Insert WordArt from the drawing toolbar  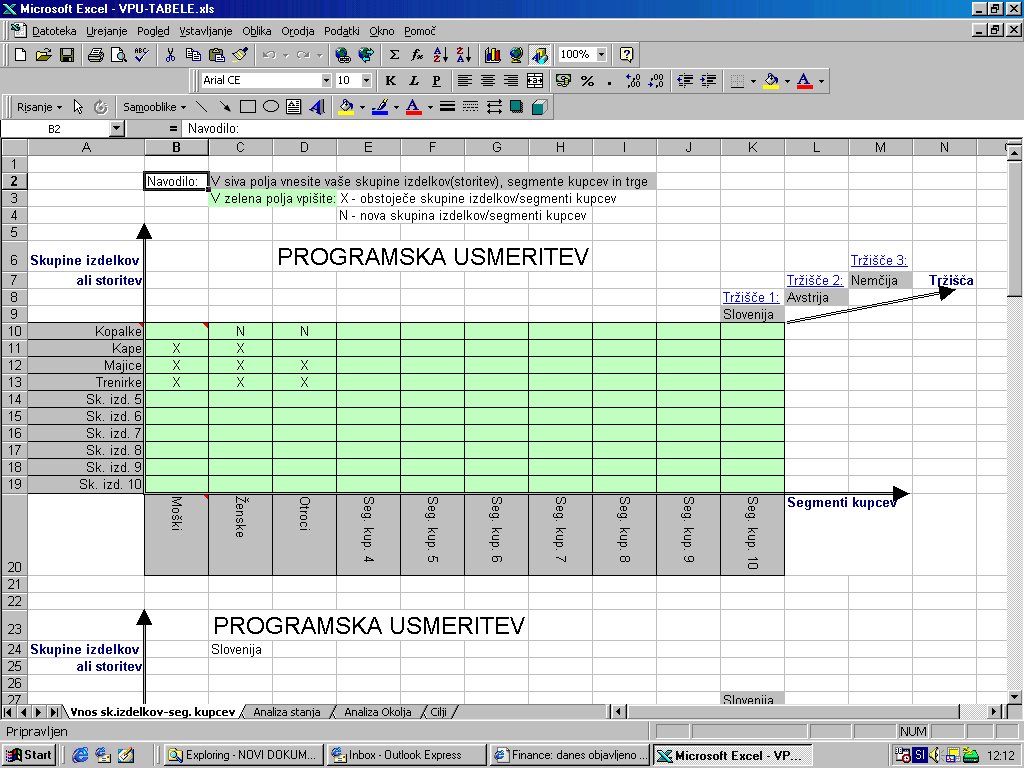pyautogui.click(x=317, y=106)
